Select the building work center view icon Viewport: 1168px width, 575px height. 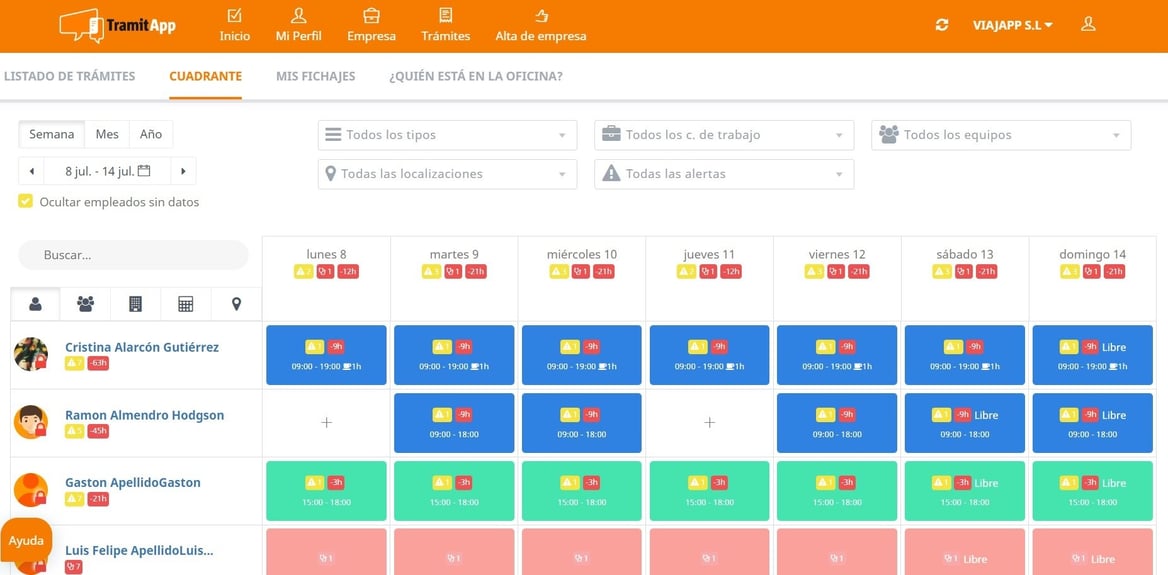(x=136, y=304)
